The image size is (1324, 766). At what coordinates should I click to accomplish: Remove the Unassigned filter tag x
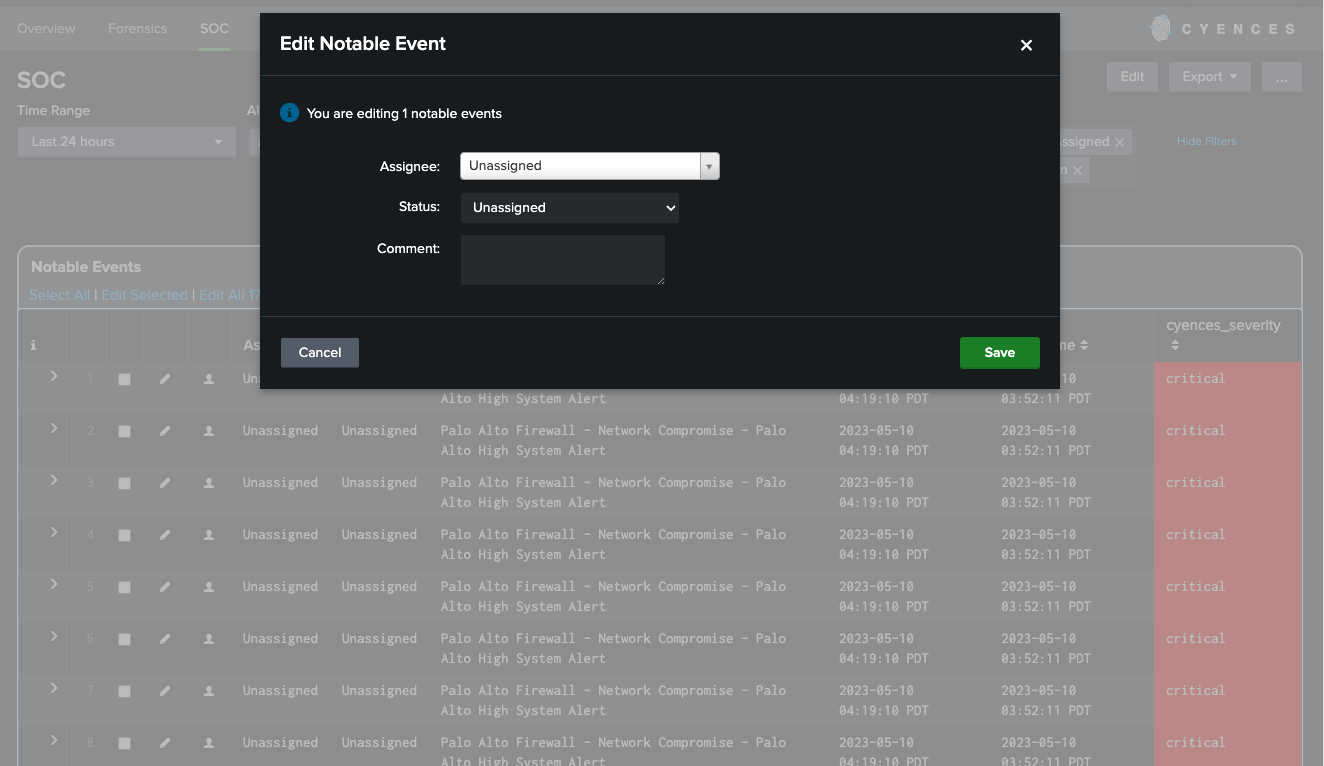(x=1119, y=142)
